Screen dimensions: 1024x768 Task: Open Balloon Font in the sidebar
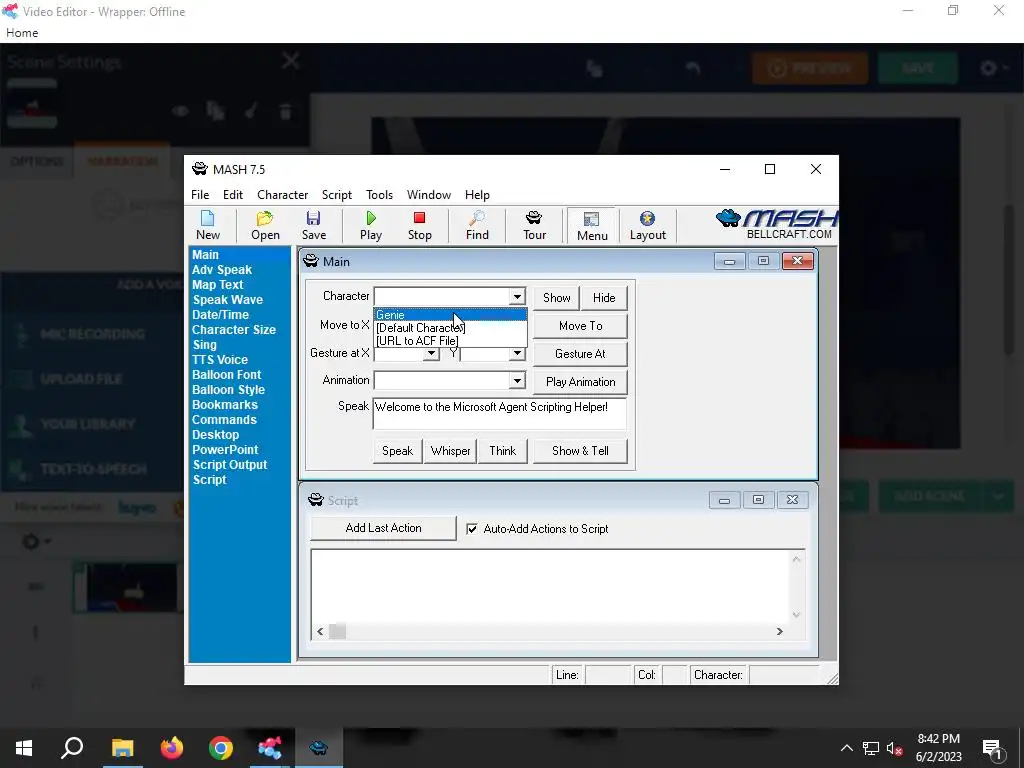pos(227,375)
